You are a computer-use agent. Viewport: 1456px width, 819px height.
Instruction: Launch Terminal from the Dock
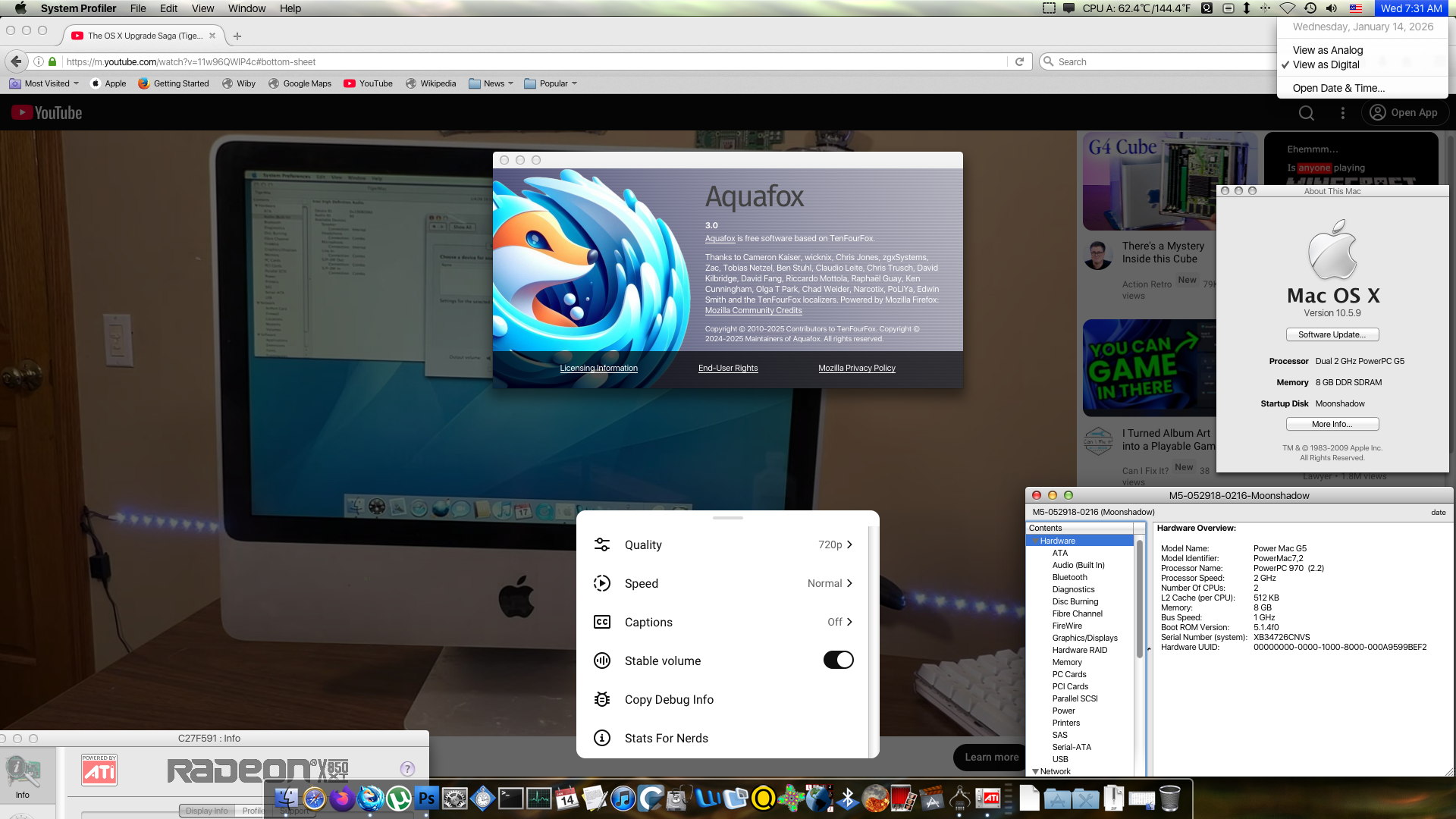point(509,800)
